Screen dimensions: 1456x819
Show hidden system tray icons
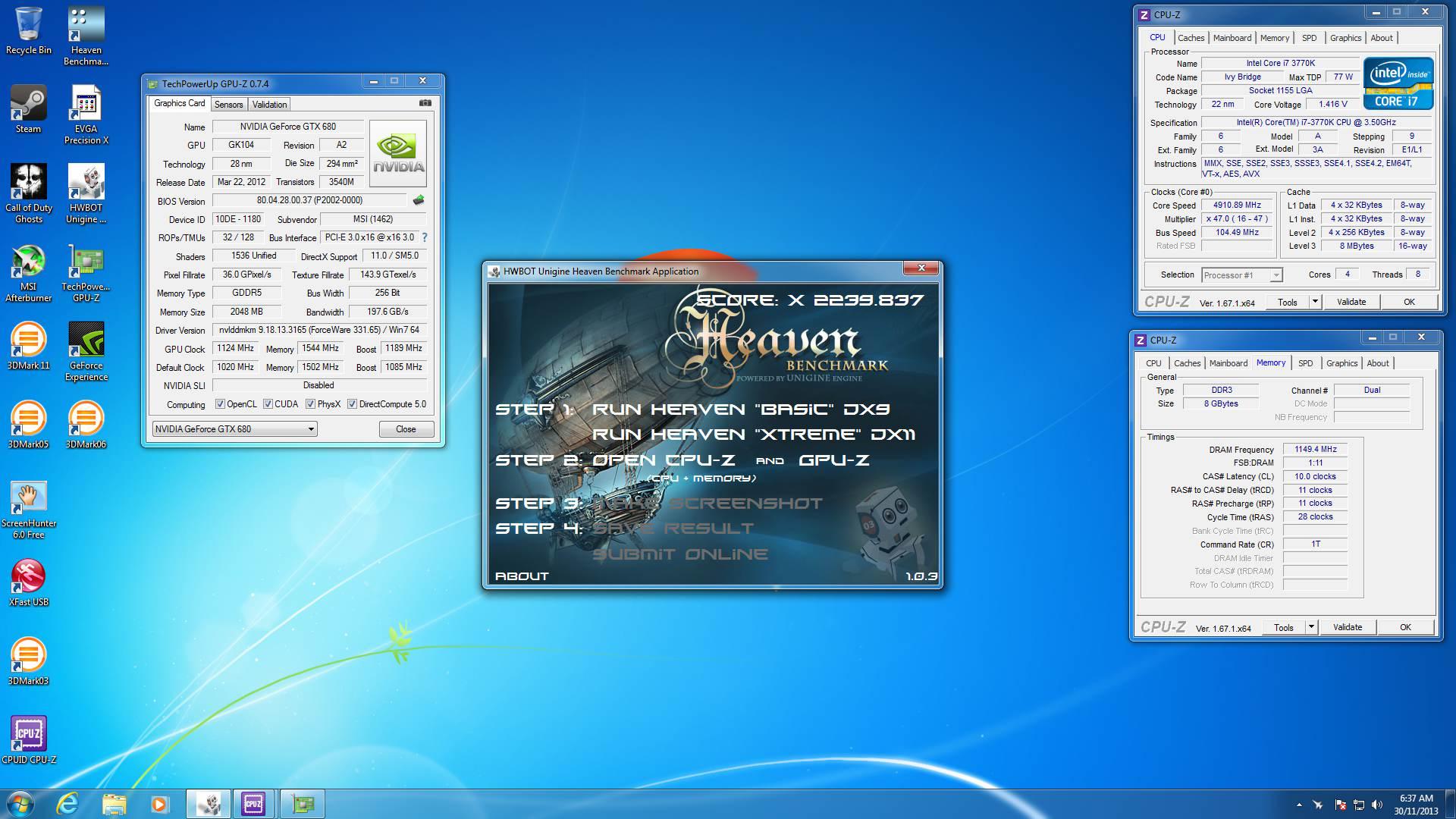click(x=1299, y=805)
